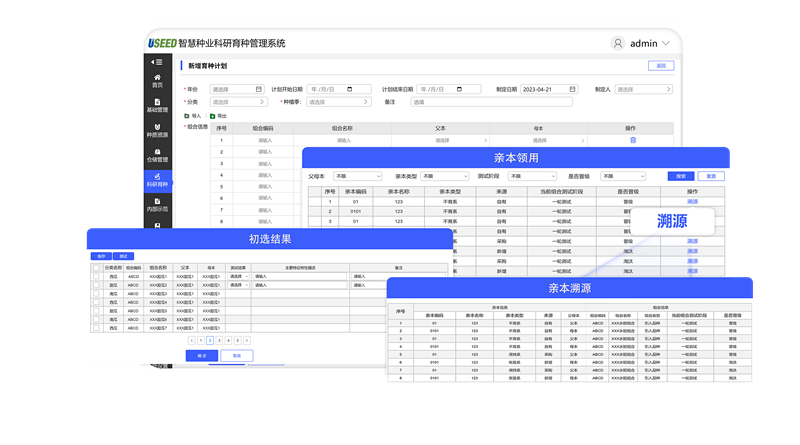Click the trash delete icon in 操作 column

point(632,140)
